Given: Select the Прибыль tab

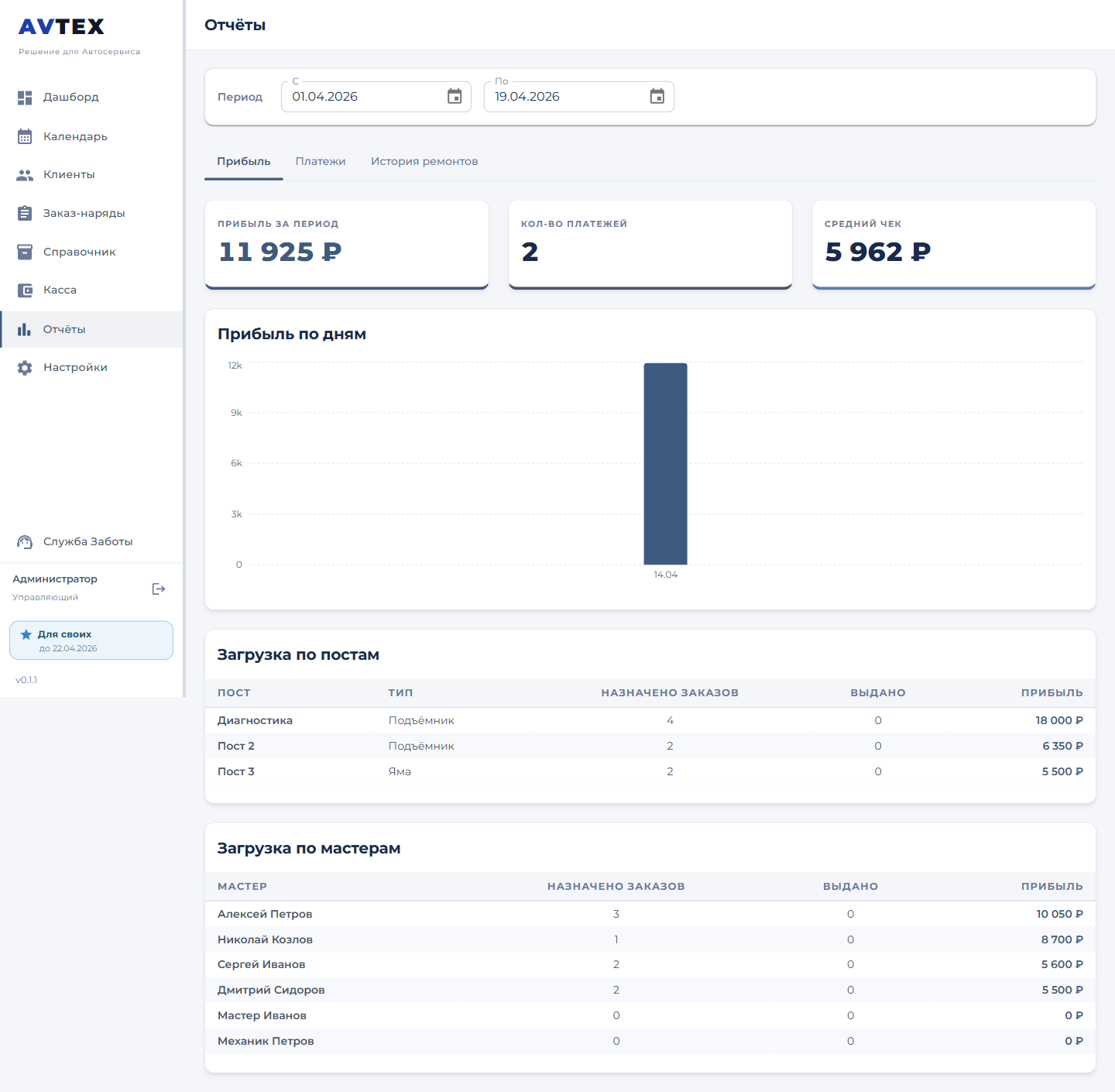Looking at the screenshot, I should (x=243, y=162).
